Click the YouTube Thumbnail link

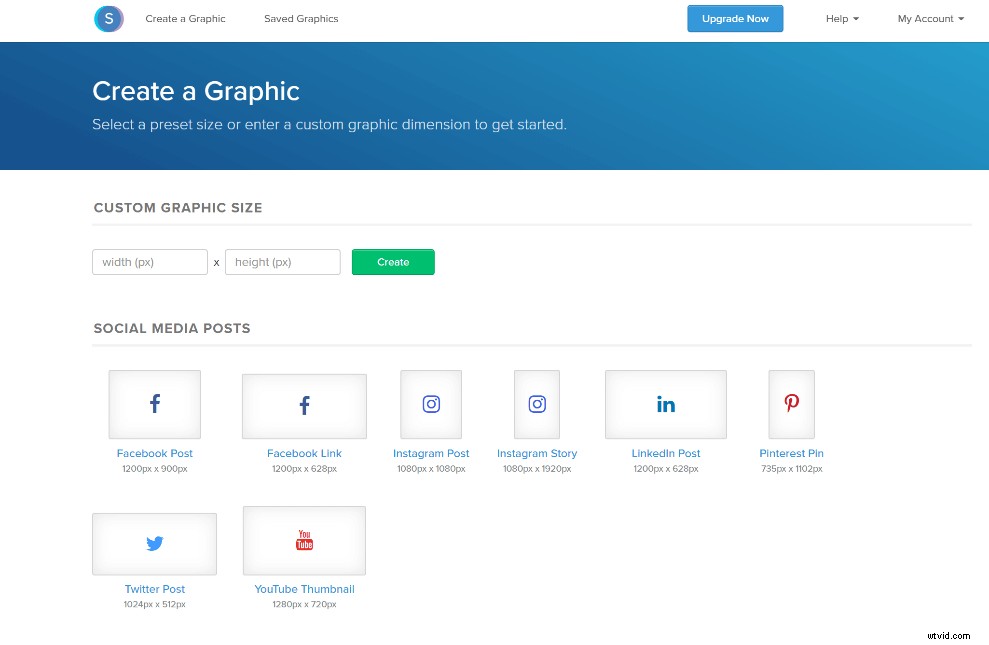(x=304, y=589)
